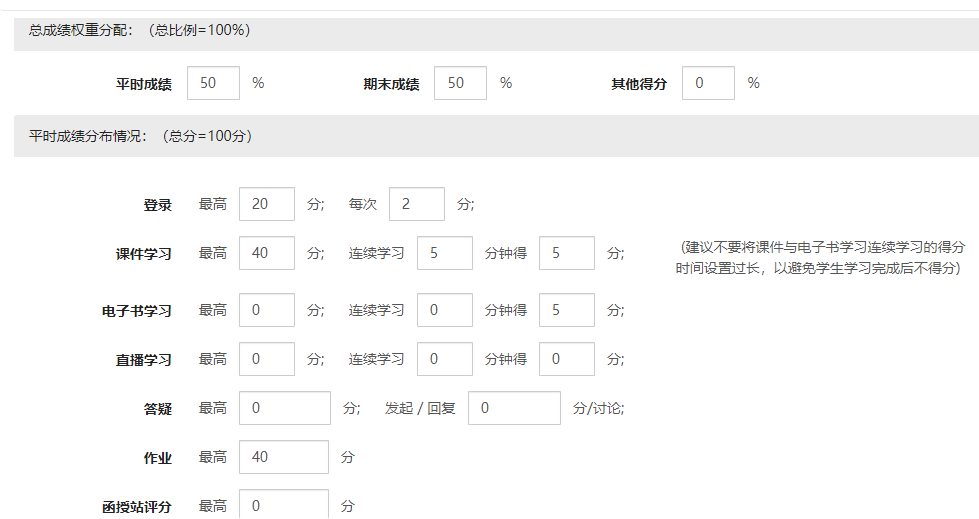Viewport: 979px width, 519px height.
Task: Click the 直播学习 分钟得 points field
Action: [x=567, y=359]
